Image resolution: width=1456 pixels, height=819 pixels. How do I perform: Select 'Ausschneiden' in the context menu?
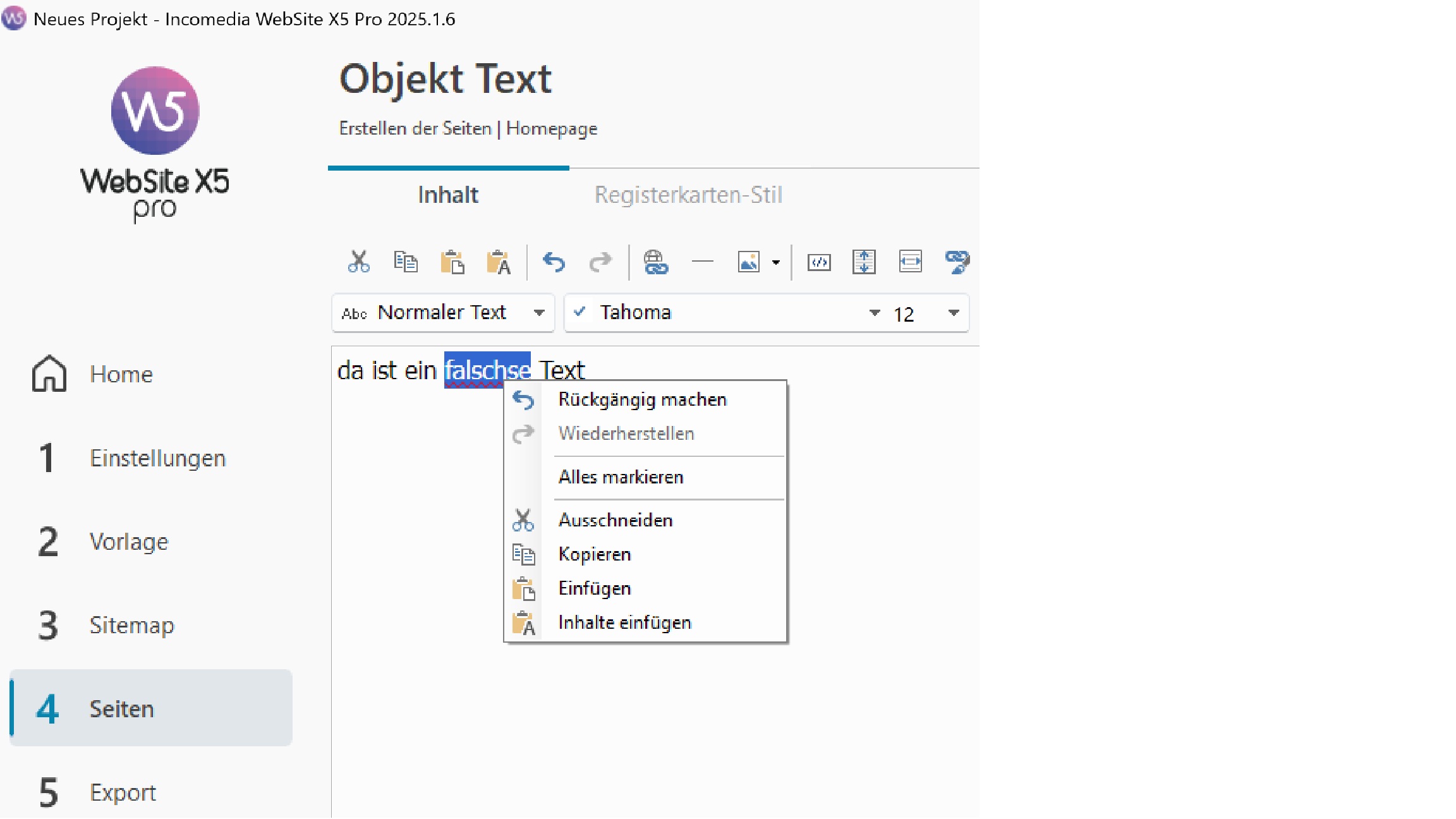615,520
